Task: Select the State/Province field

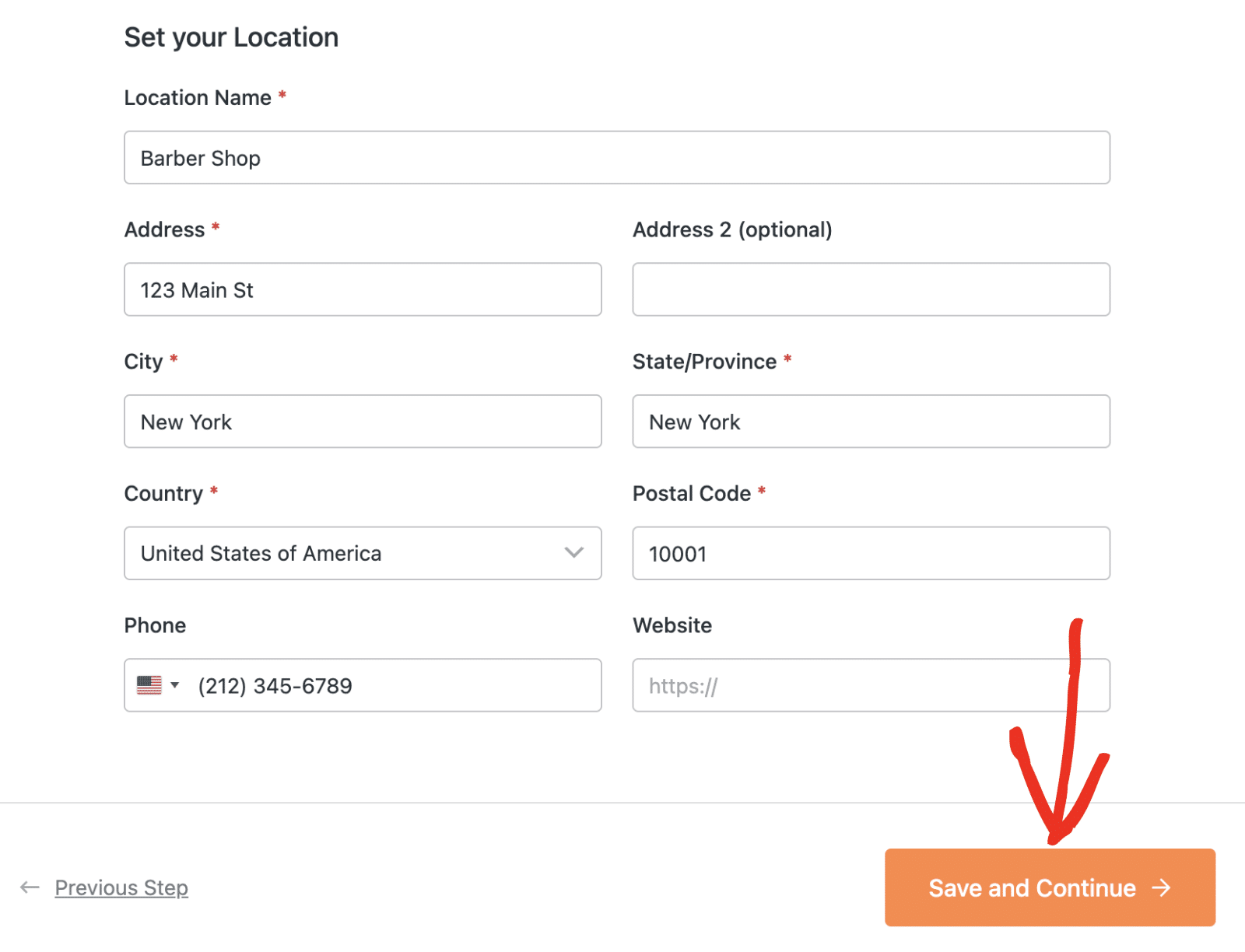Action: (871, 422)
